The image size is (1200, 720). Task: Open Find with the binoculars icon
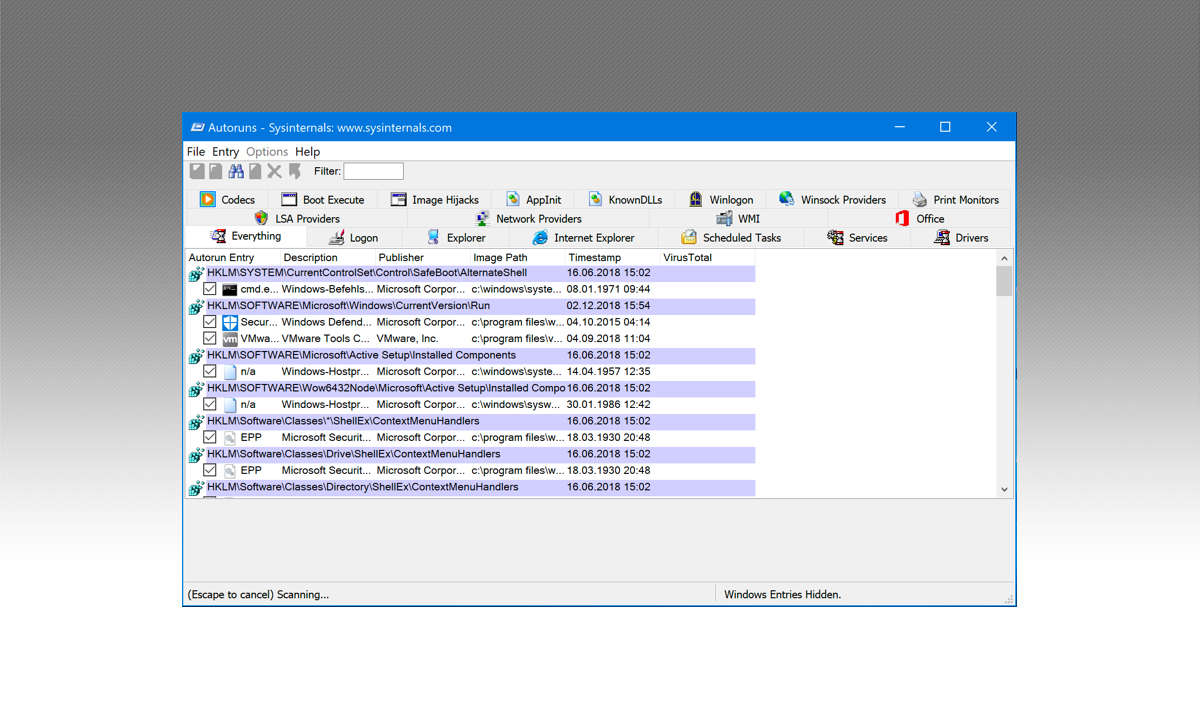point(236,171)
